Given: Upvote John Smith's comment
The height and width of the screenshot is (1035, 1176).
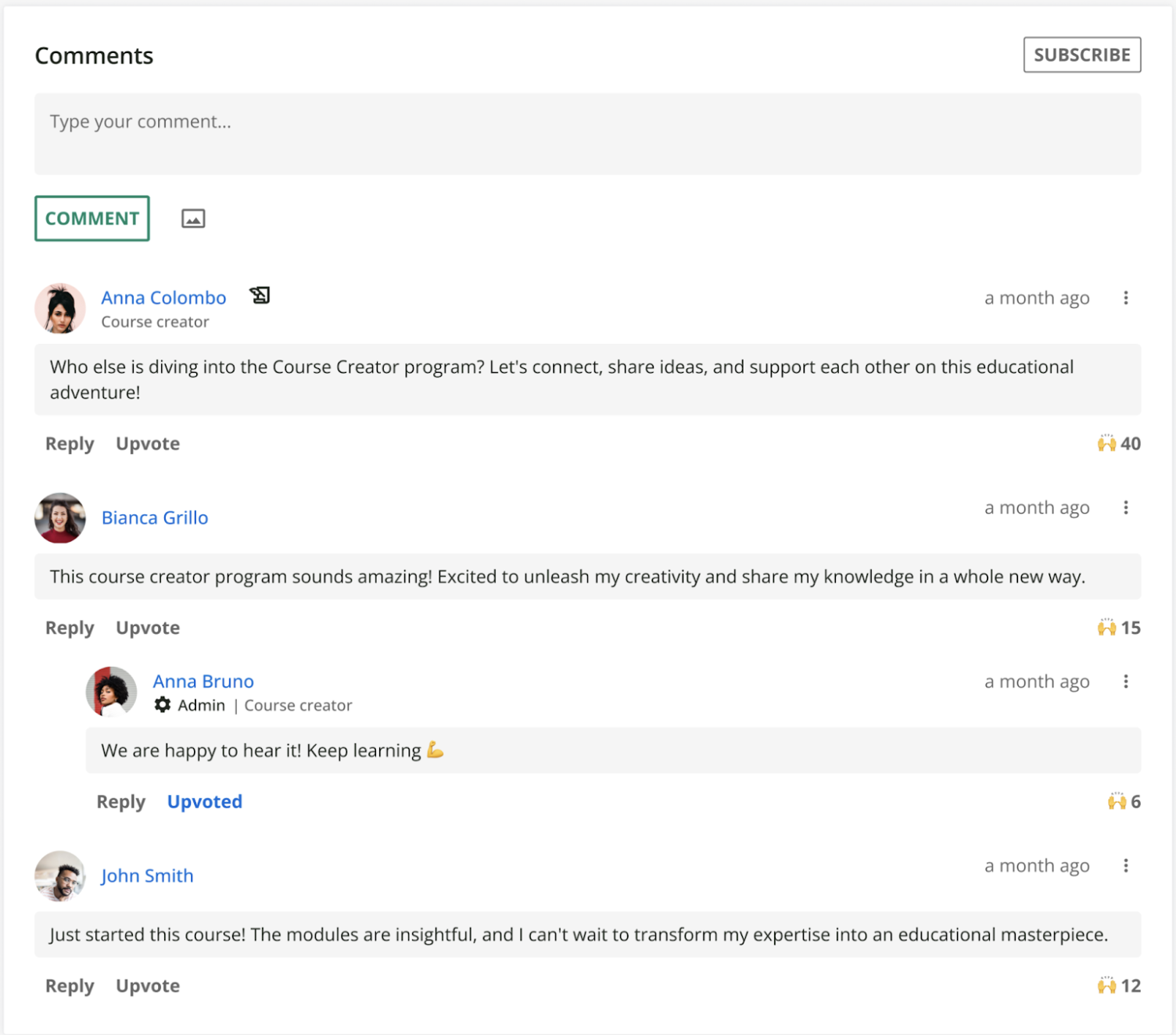Looking at the screenshot, I should coord(148,986).
